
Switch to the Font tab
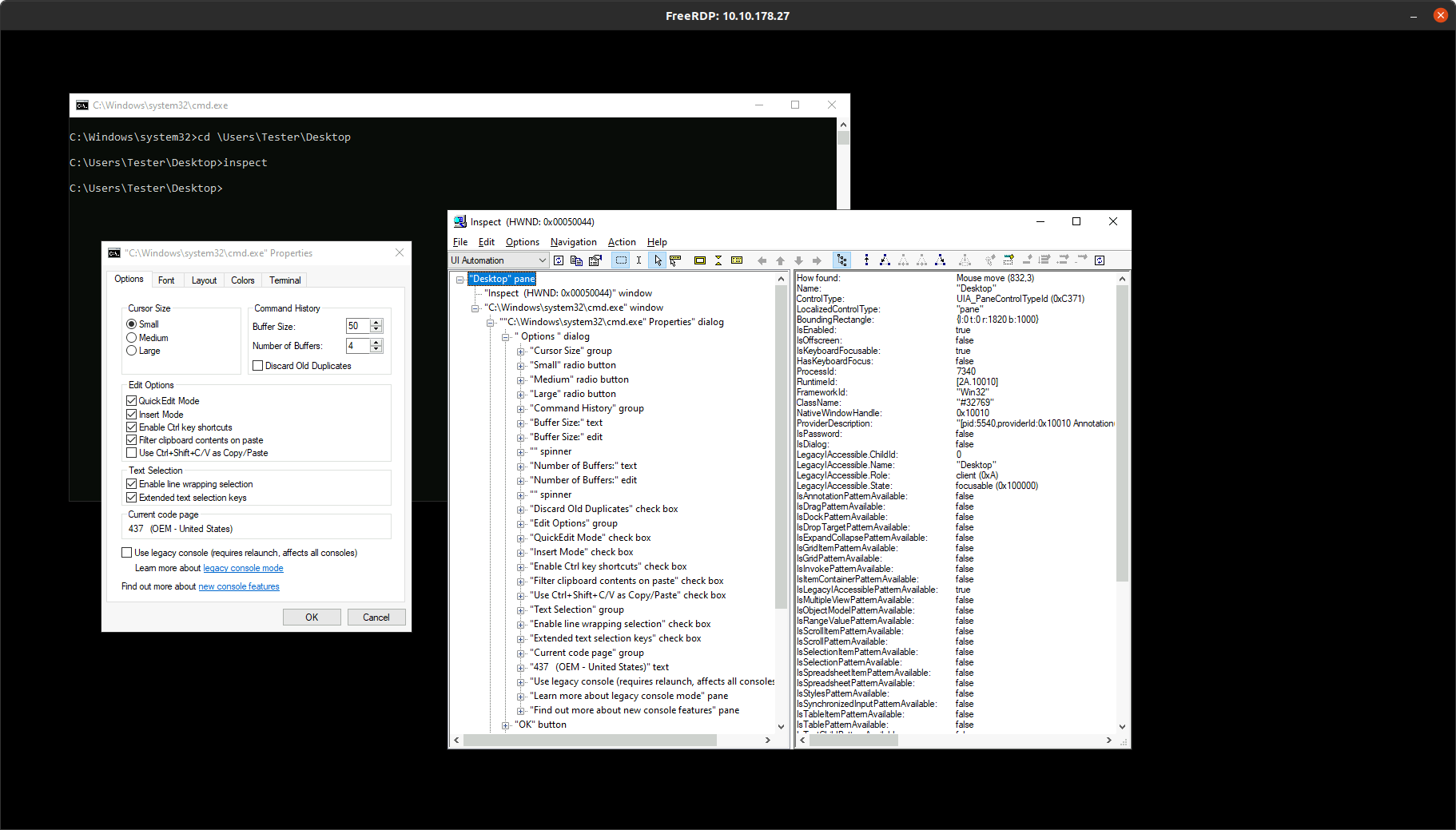[166, 280]
